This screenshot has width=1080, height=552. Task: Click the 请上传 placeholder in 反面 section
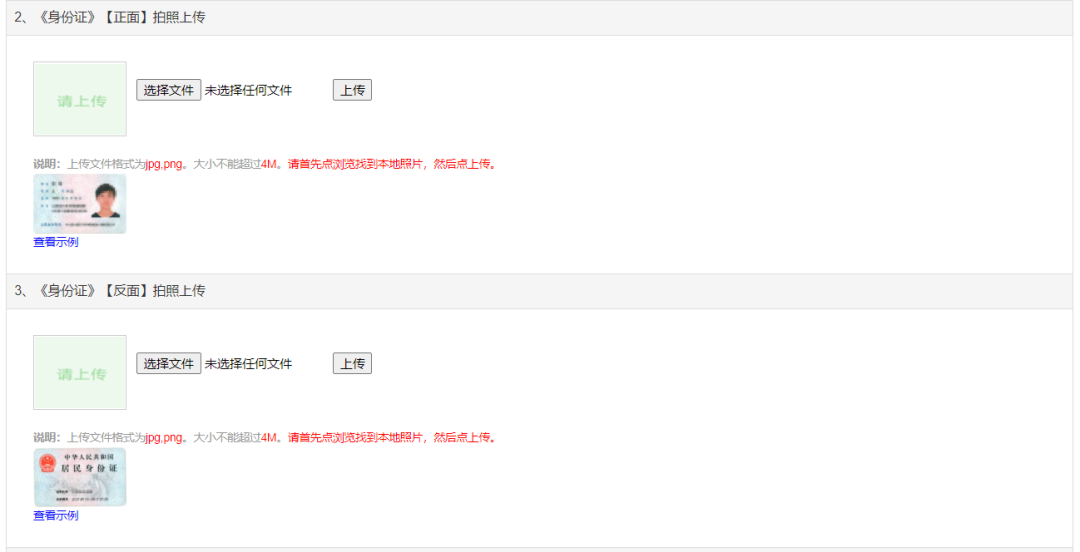point(80,372)
